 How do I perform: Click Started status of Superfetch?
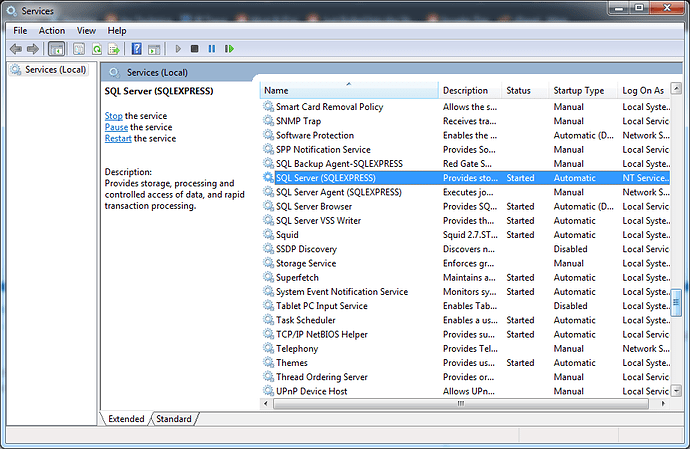pyautogui.click(x=520, y=277)
